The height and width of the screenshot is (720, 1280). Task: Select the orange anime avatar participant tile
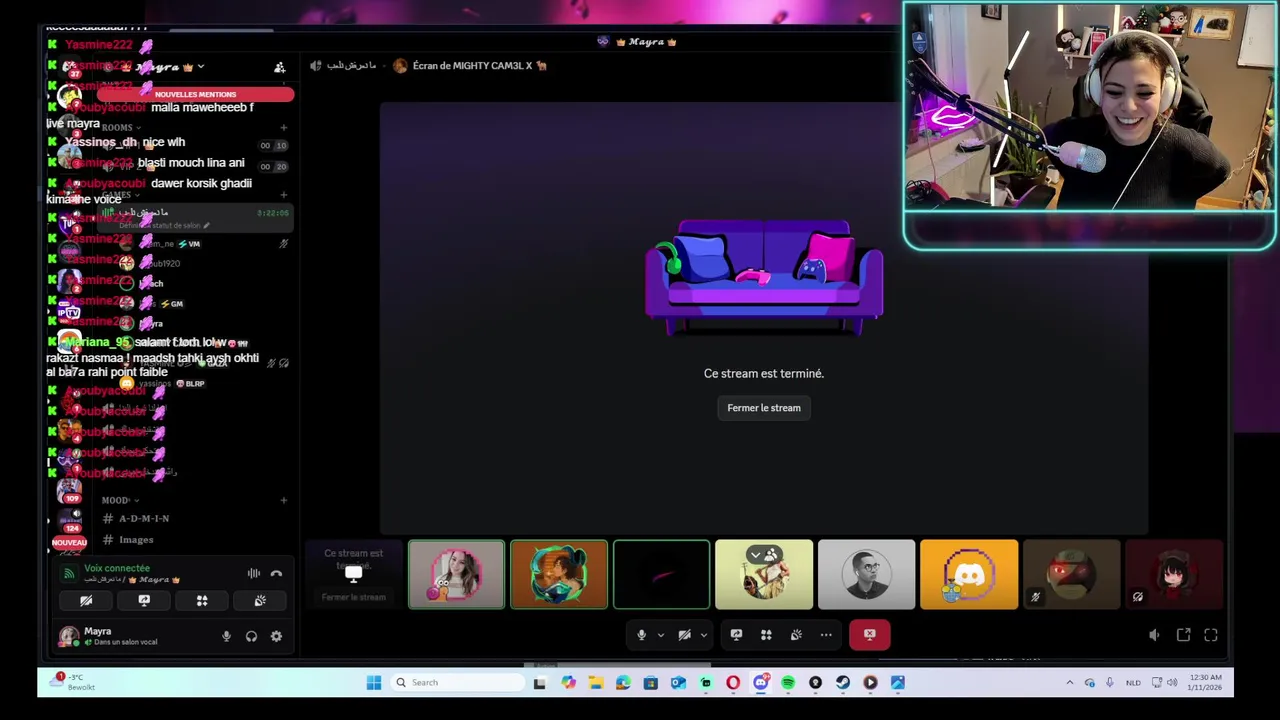click(x=559, y=574)
